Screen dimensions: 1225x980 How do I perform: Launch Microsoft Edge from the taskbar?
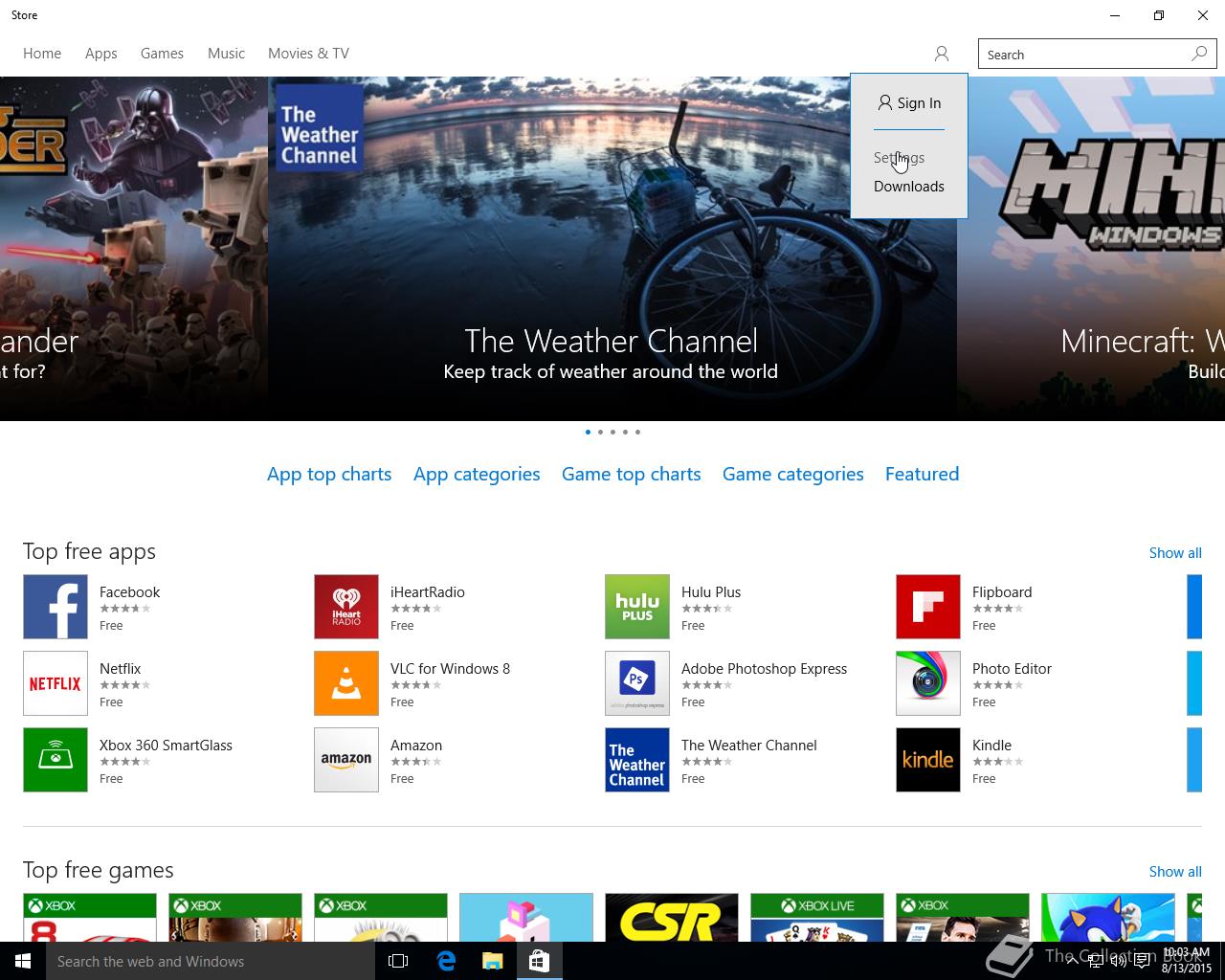tap(446, 961)
